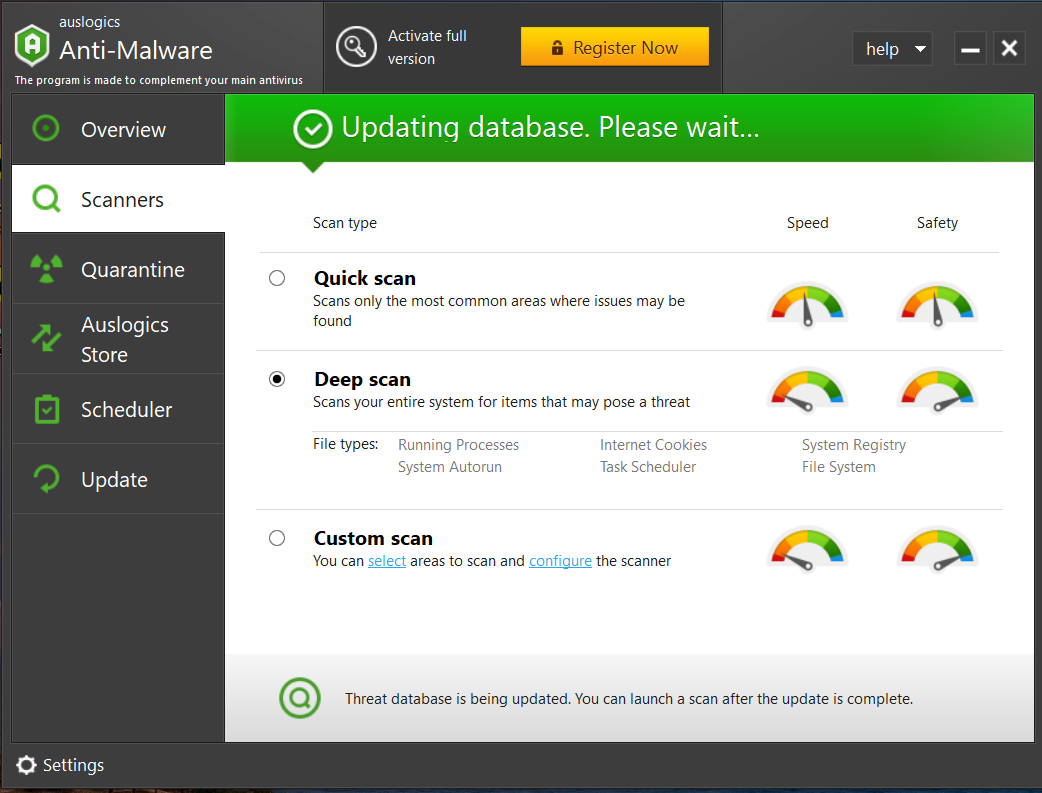This screenshot has height=793, width=1042.
Task: Click 'Updating database. Please wait...' banner text
Action: point(550,128)
